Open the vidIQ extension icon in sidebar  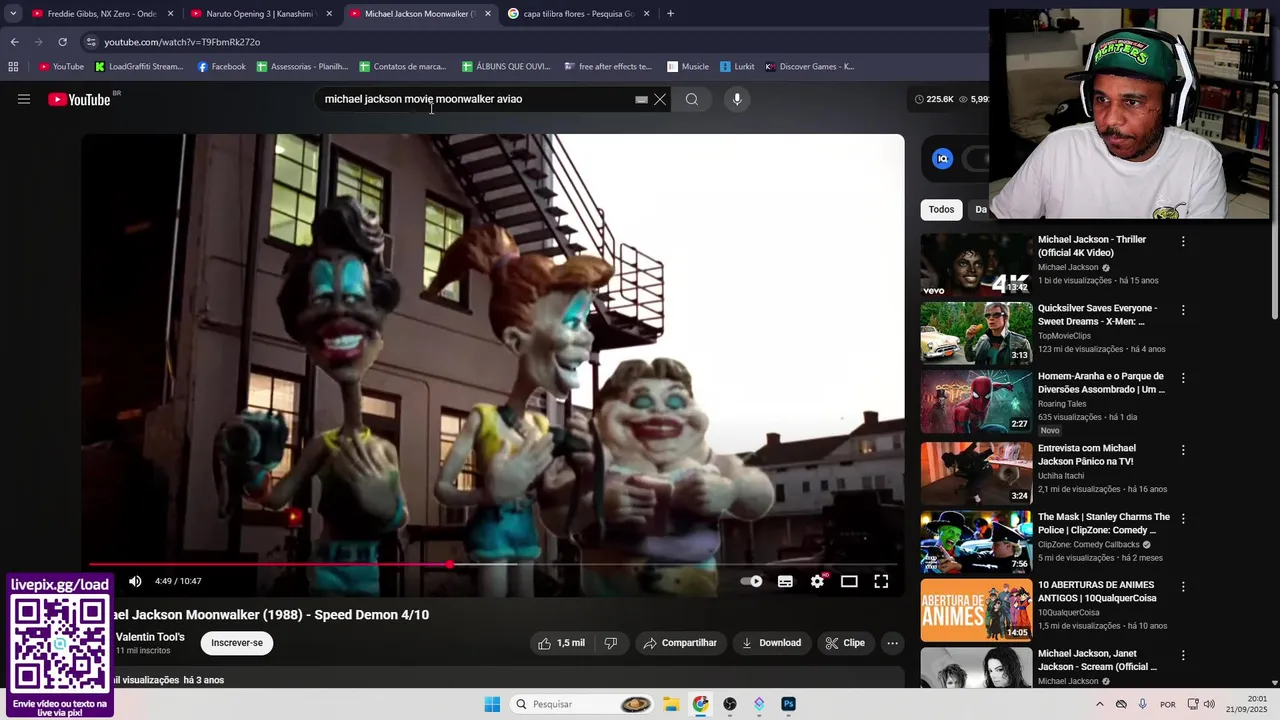pos(942,158)
